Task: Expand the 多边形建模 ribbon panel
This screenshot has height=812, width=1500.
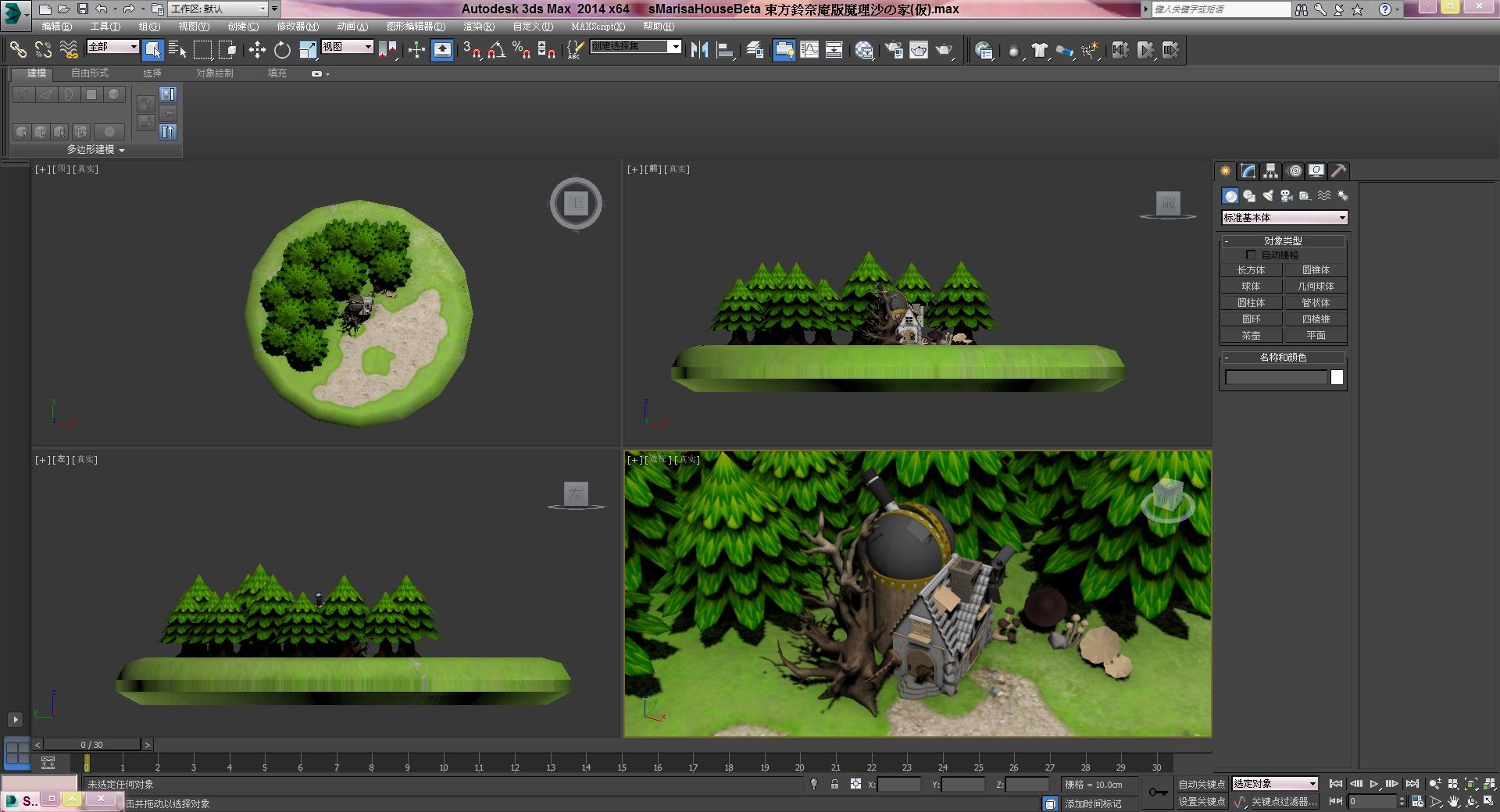Action: [95, 150]
